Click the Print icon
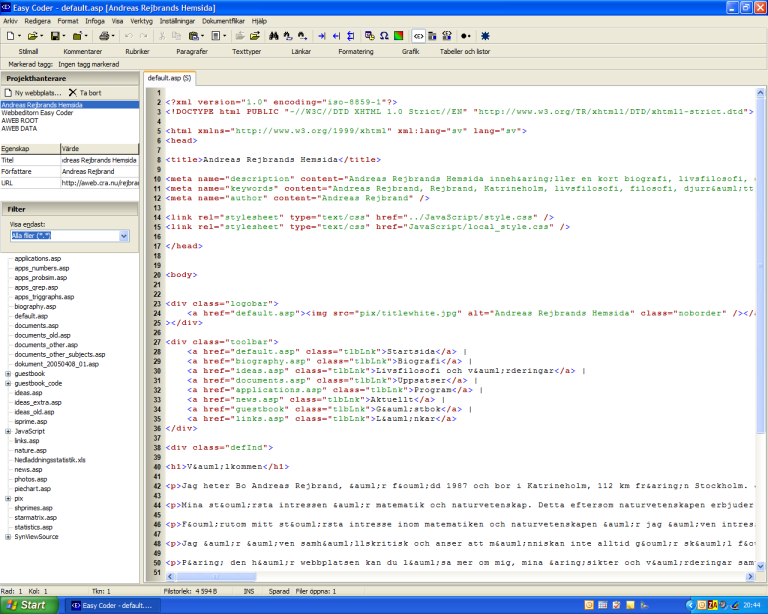Viewport: 768px width, 614px height. [x=104, y=36]
